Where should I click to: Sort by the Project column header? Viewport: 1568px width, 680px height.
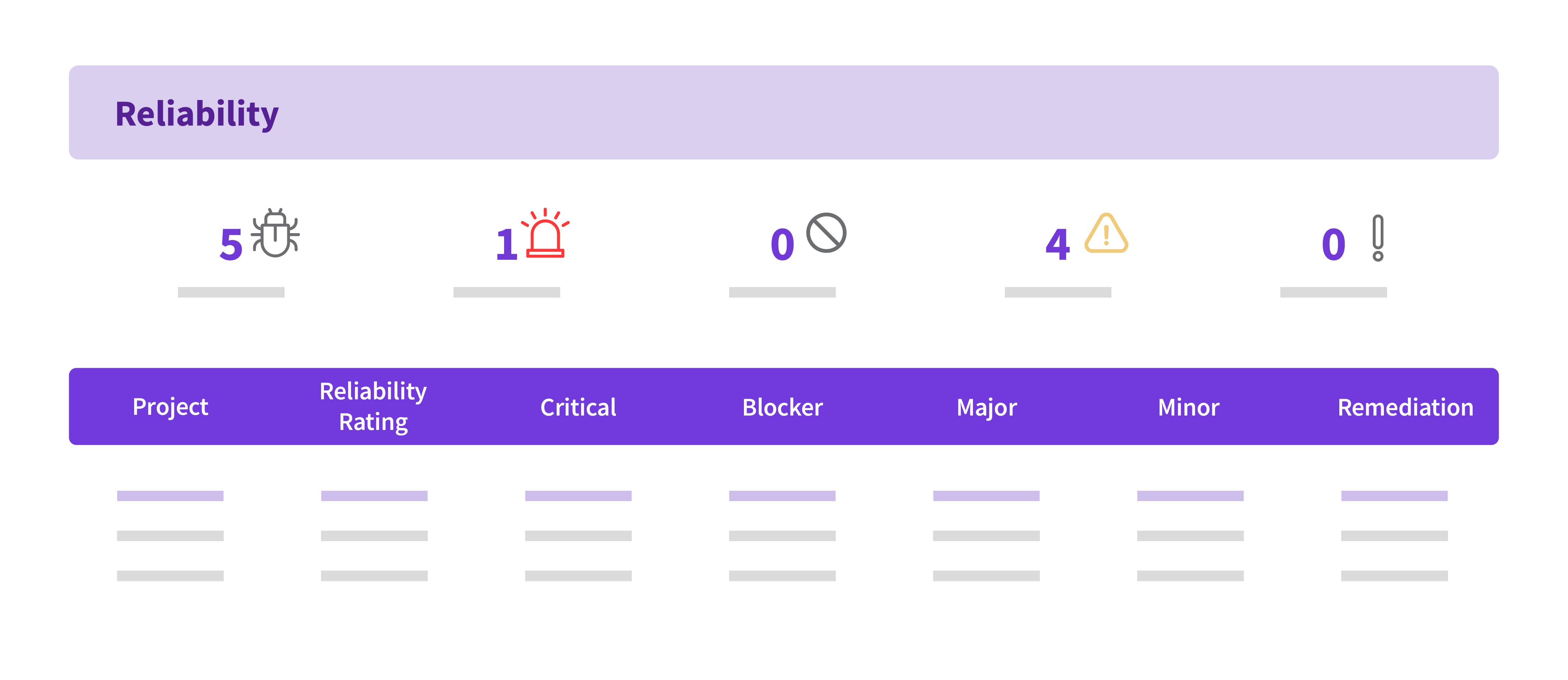pyautogui.click(x=170, y=407)
